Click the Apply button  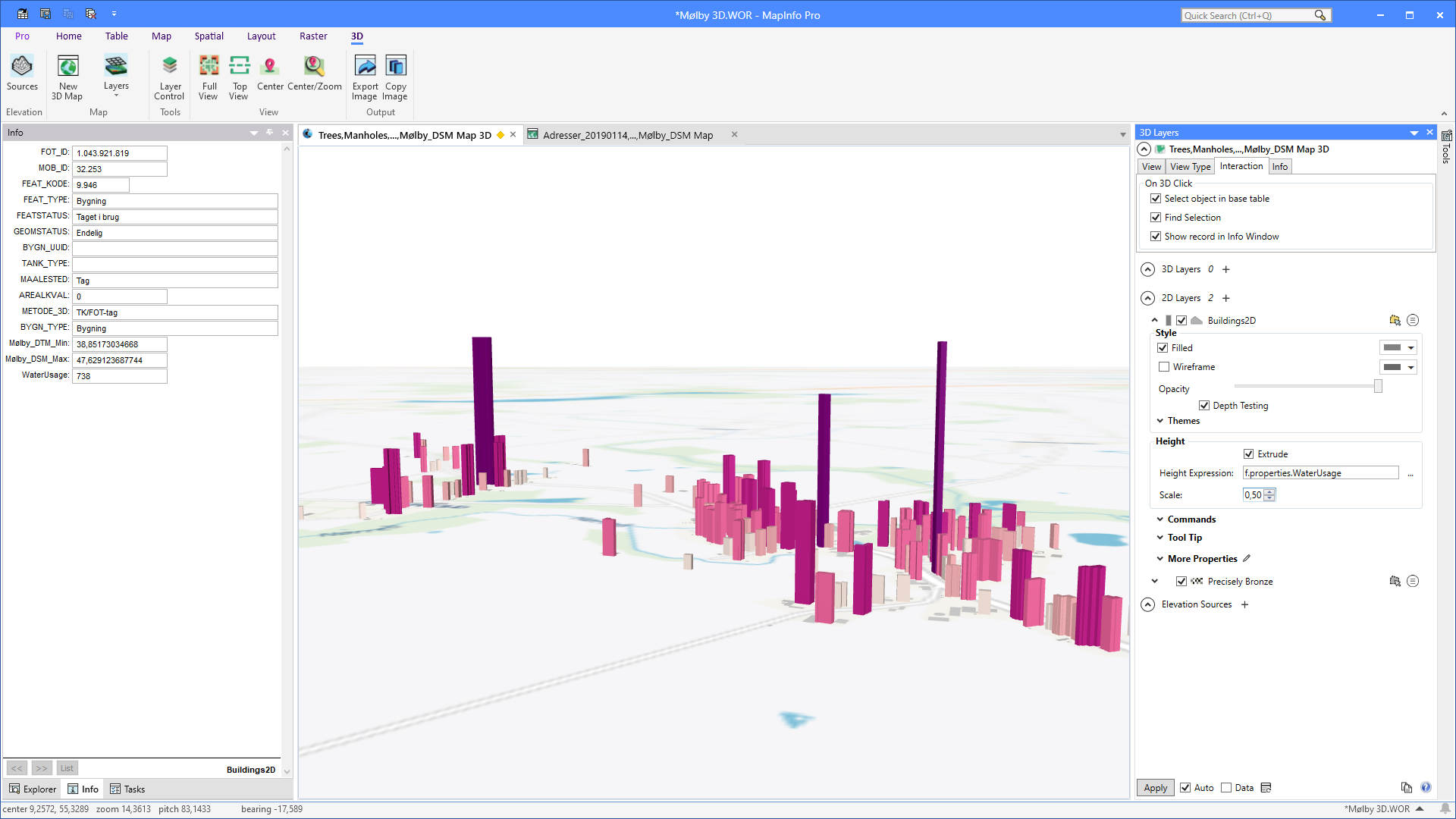point(1155,788)
